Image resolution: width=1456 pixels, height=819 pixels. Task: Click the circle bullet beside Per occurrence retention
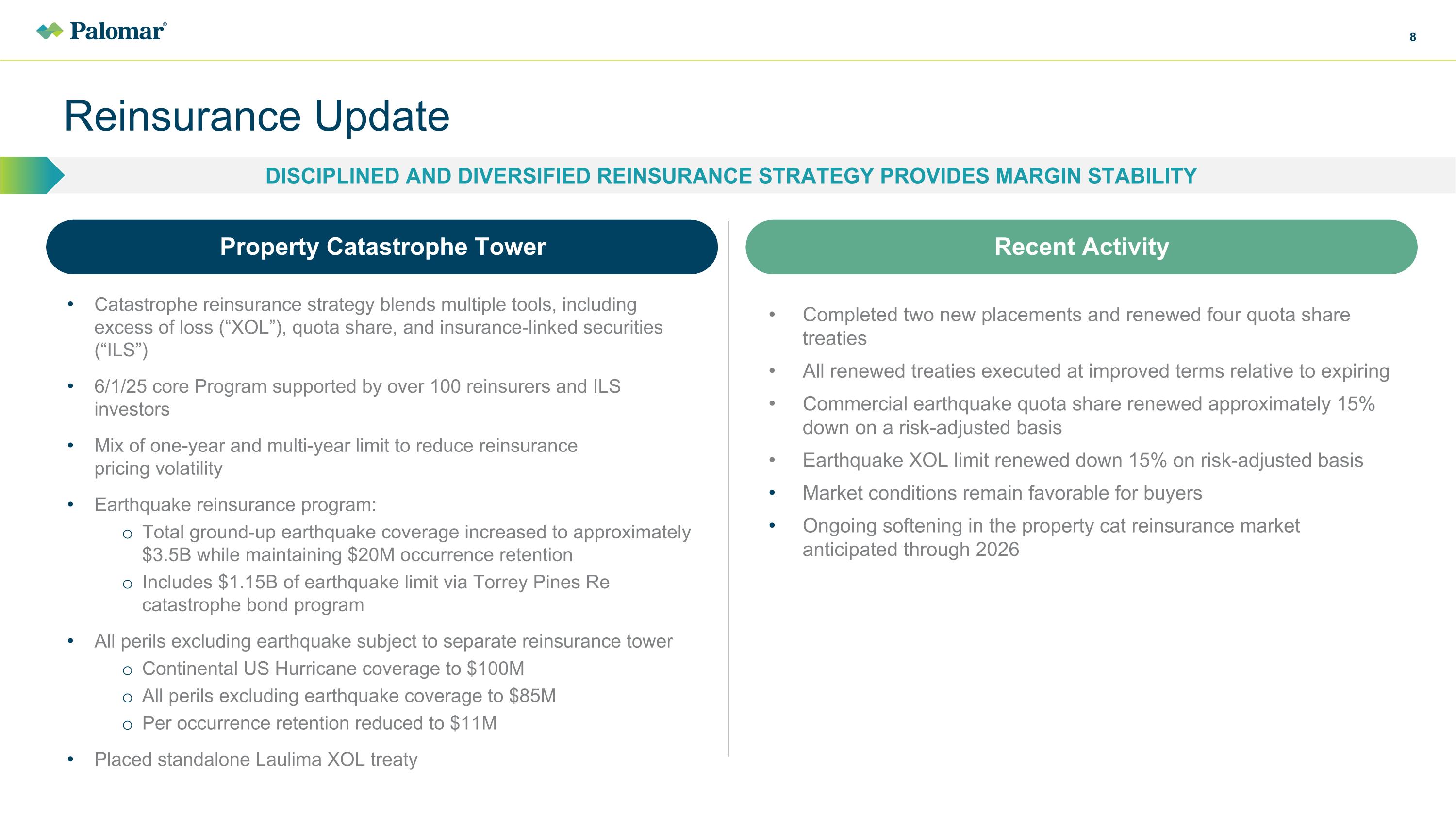tap(128, 725)
